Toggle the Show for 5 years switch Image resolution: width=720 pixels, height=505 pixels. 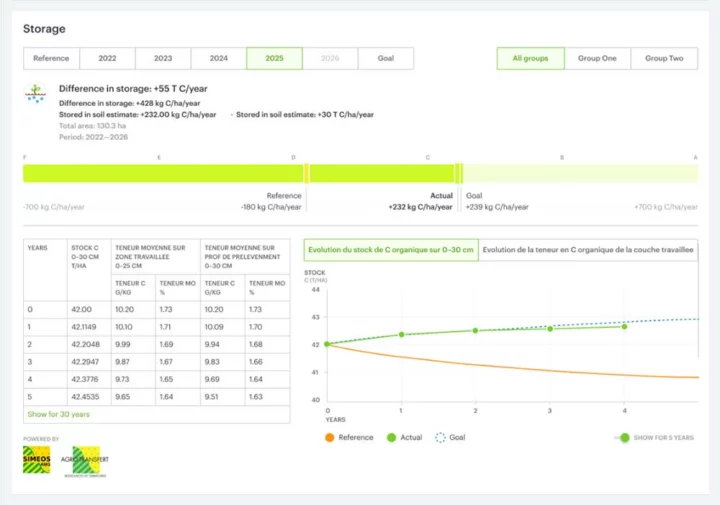[624, 437]
